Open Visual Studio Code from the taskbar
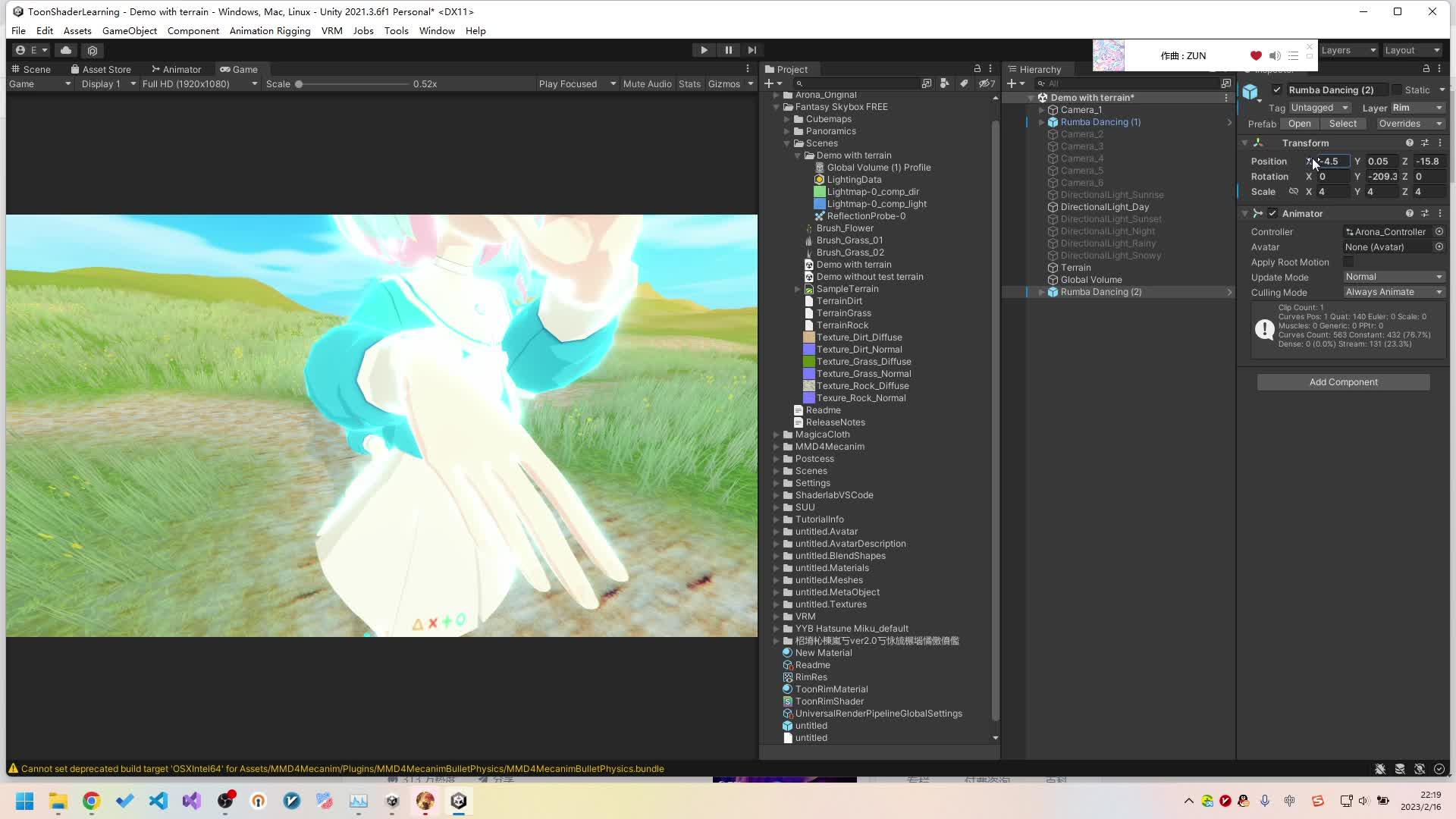This screenshot has height=819, width=1456. pyautogui.click(x=158, y=802)
